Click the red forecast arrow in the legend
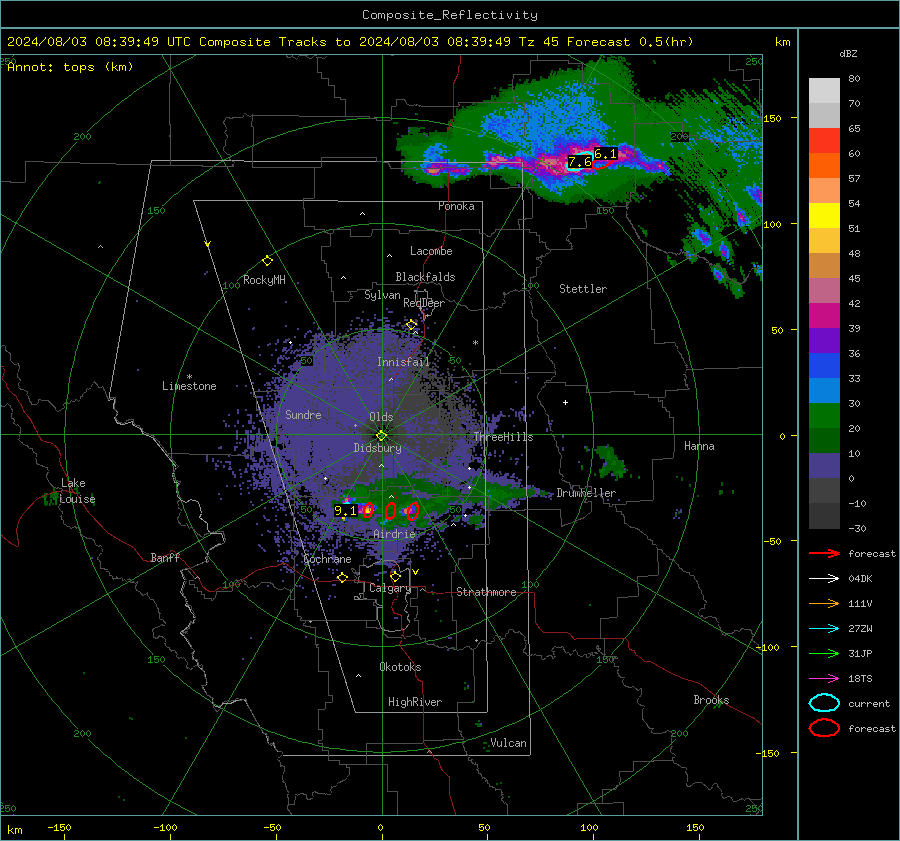Viewport: 900px width, 841px height. [824, 553]
